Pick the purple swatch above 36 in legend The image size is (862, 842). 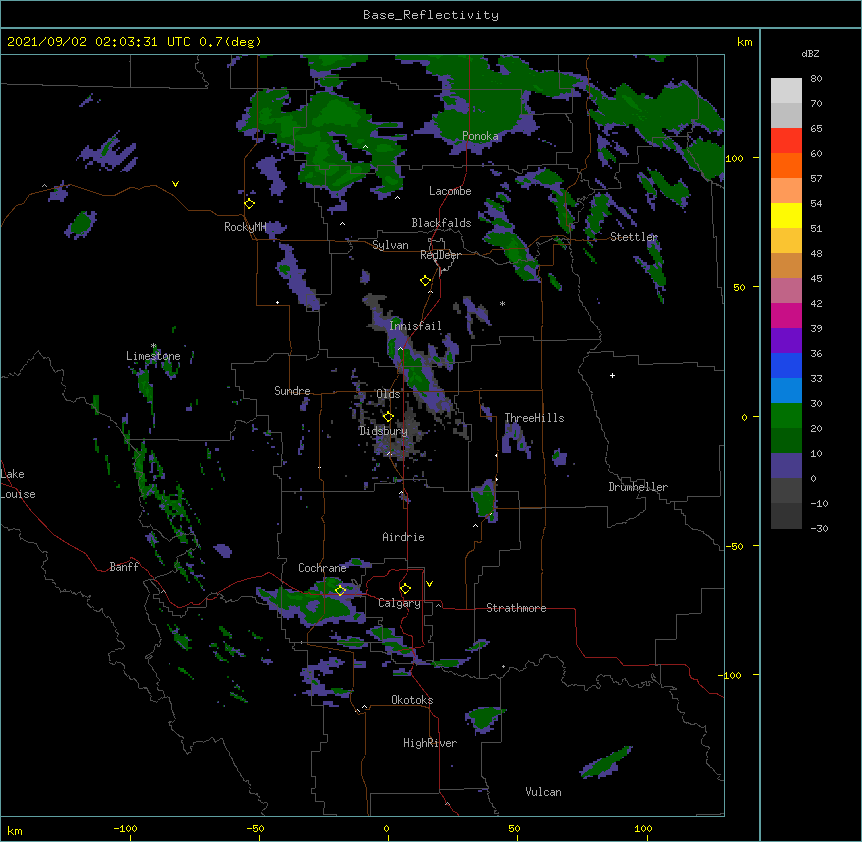coord(786,340)
